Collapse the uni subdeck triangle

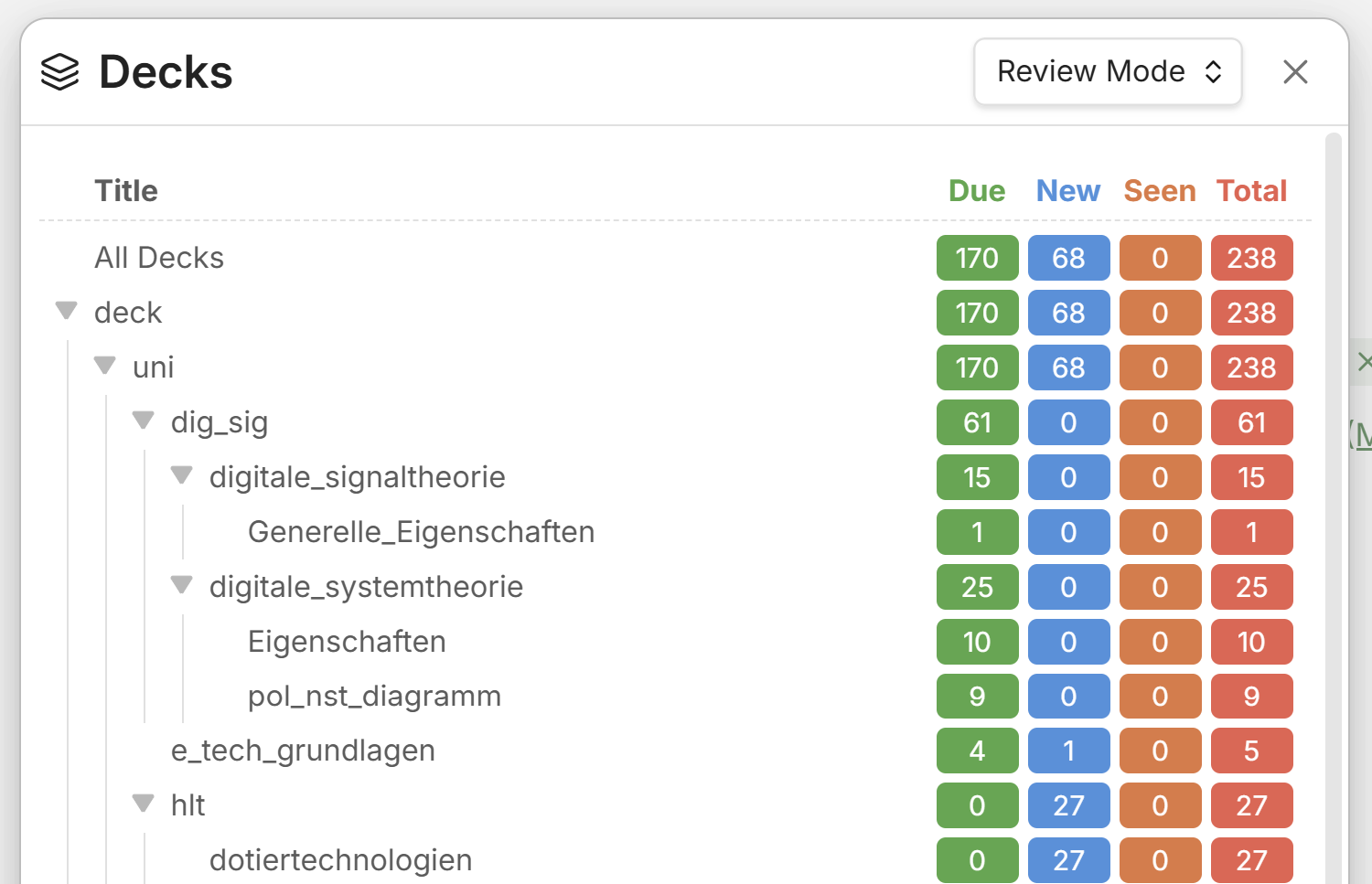pyautogui.click(x=104, y=366)
